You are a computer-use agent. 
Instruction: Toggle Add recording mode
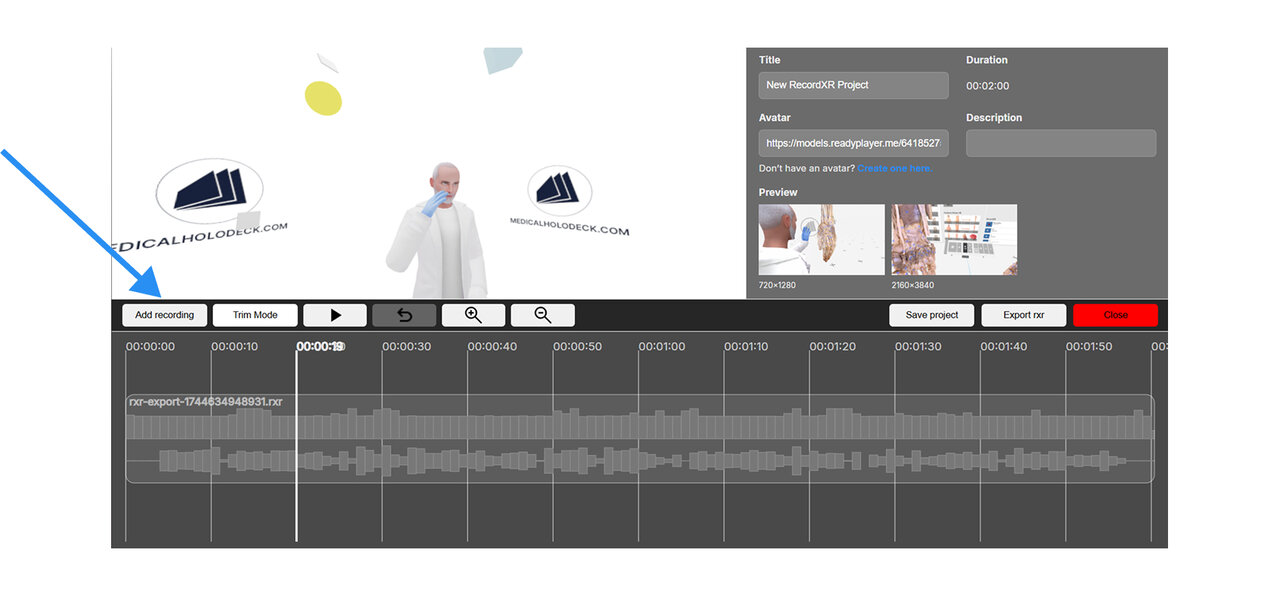[x=164, y=314]
